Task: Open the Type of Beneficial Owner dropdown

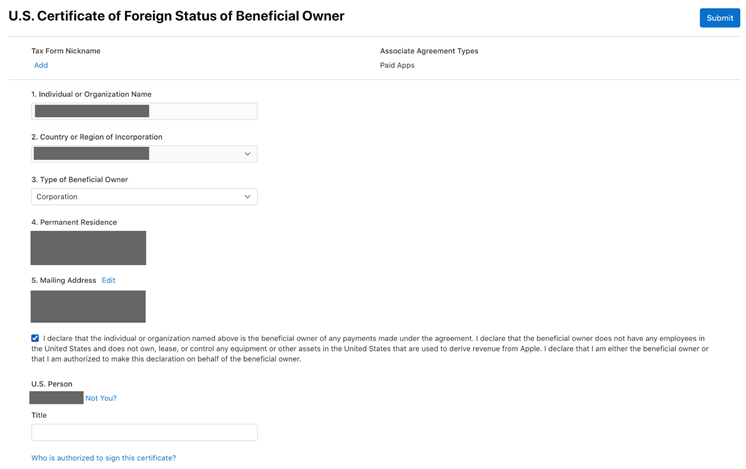Action: [x=144, y=197]
